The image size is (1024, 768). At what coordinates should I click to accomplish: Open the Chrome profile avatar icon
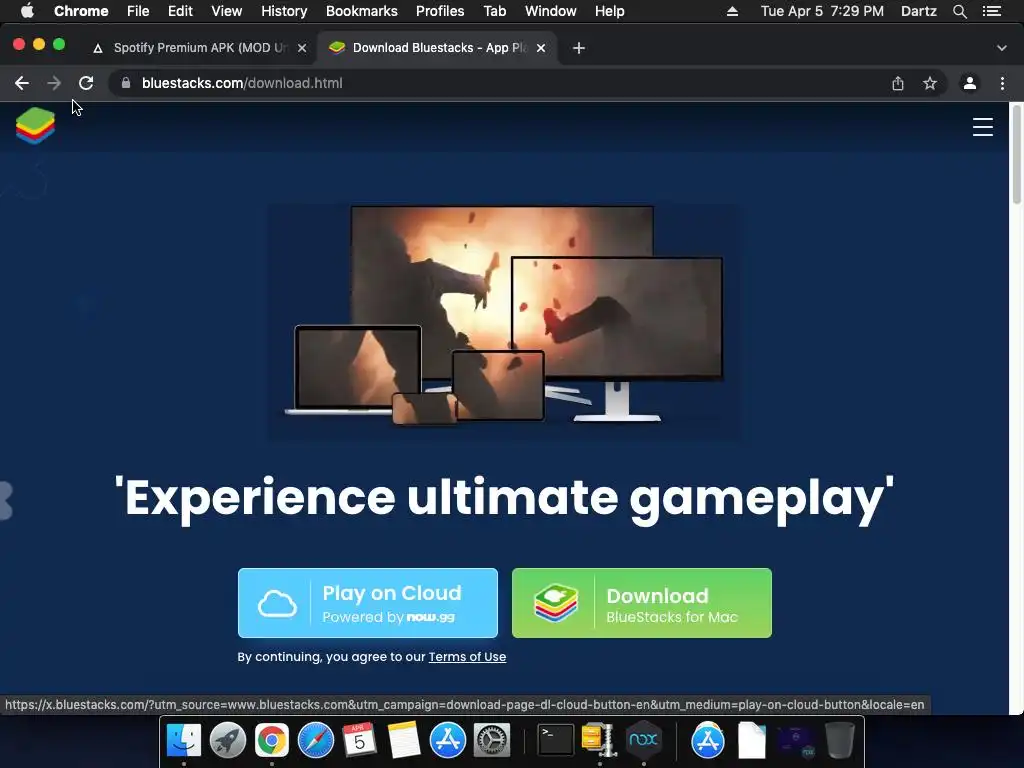(970, 83)
